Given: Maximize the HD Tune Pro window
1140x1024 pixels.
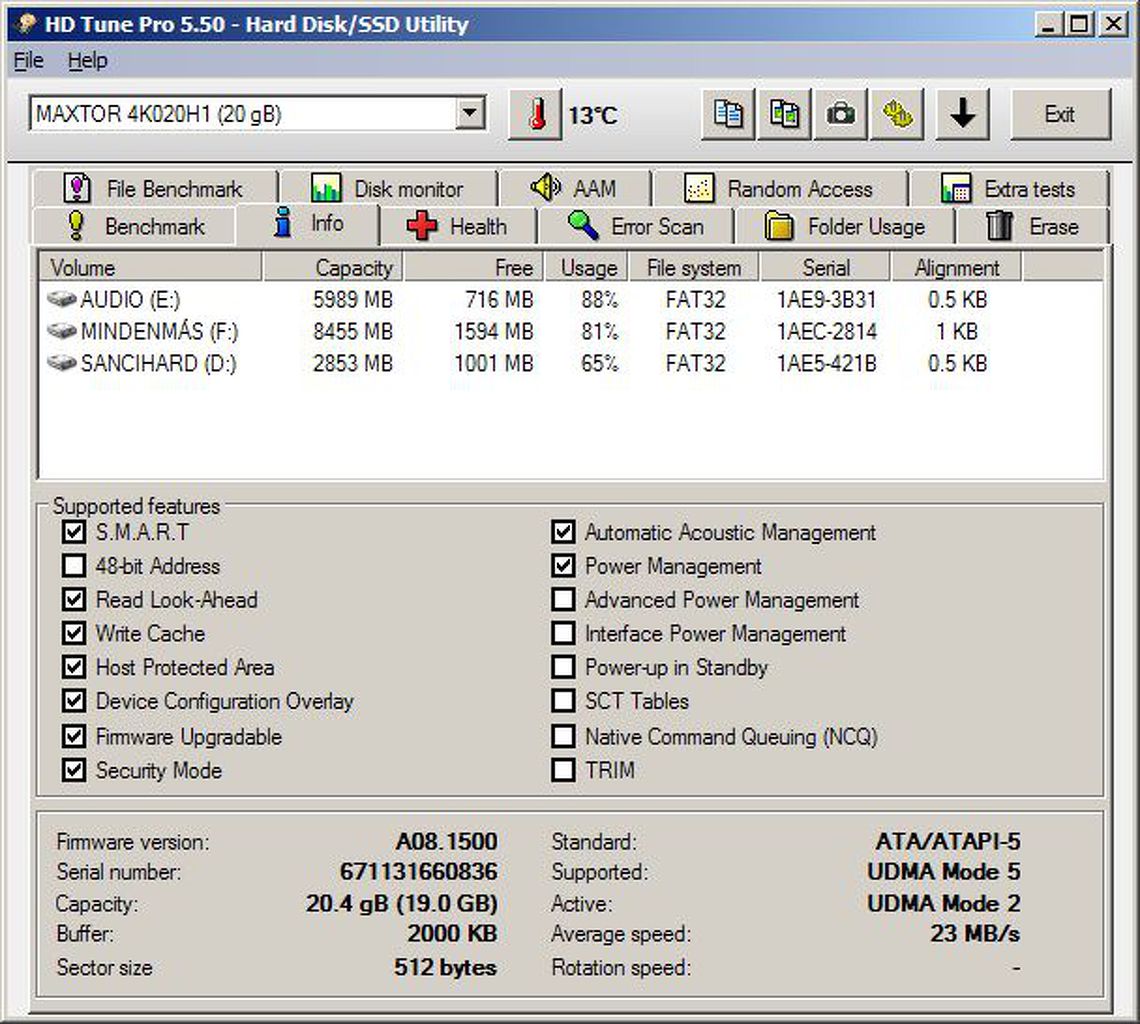Looking at the screenshot, I should point(1080,24).
